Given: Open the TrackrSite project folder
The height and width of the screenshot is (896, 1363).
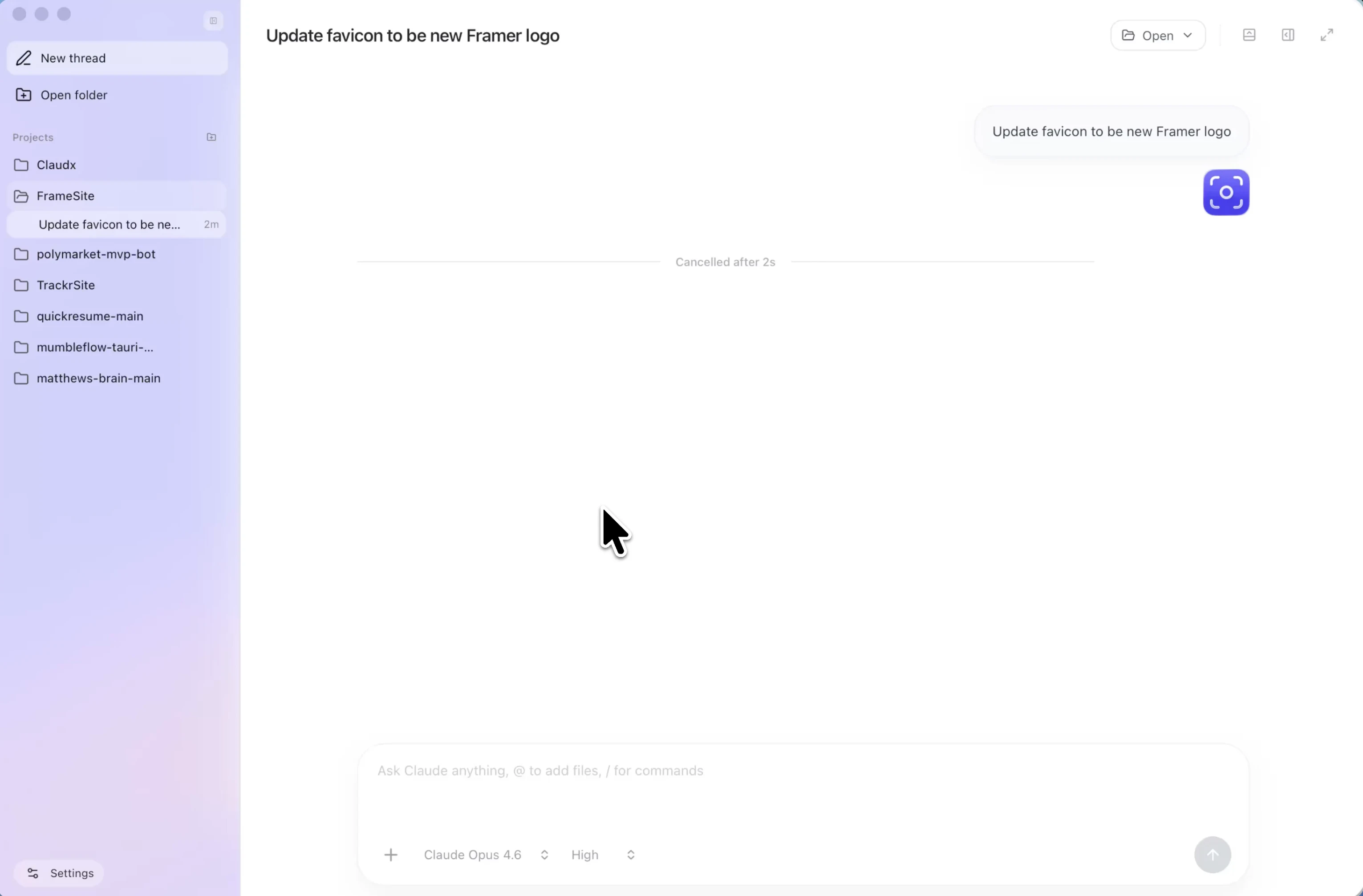Looking at the screenshot, I should pos(66,285).
